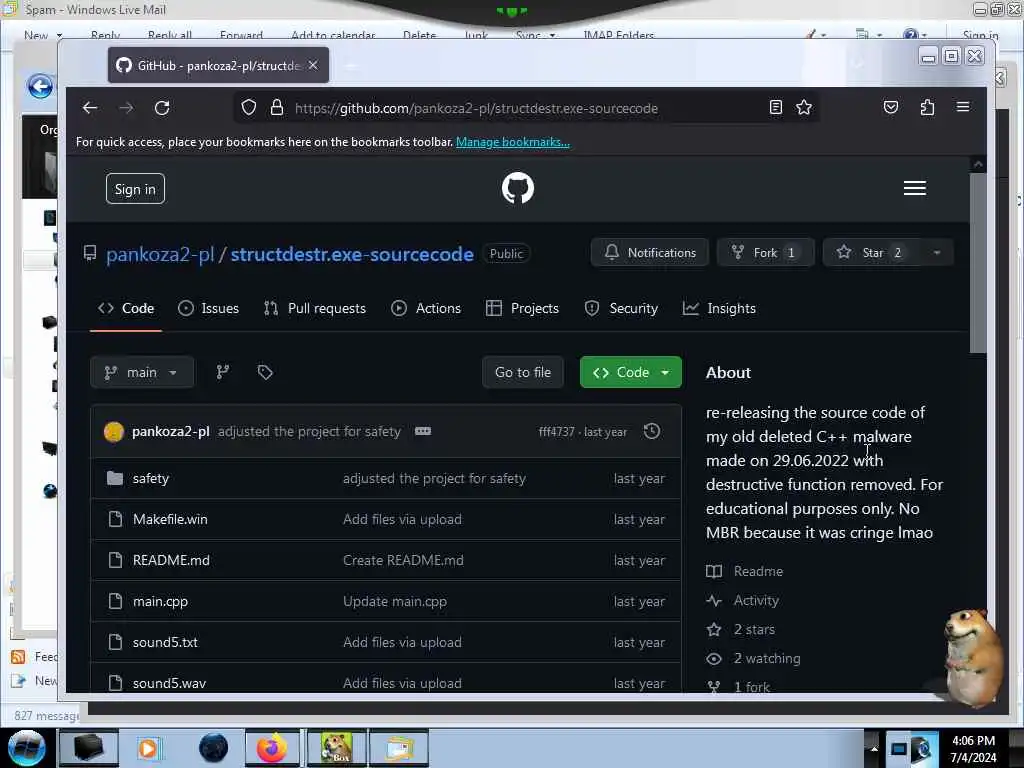Close the GitHub browser tab

pyautogui.click(x=313, y=65)
